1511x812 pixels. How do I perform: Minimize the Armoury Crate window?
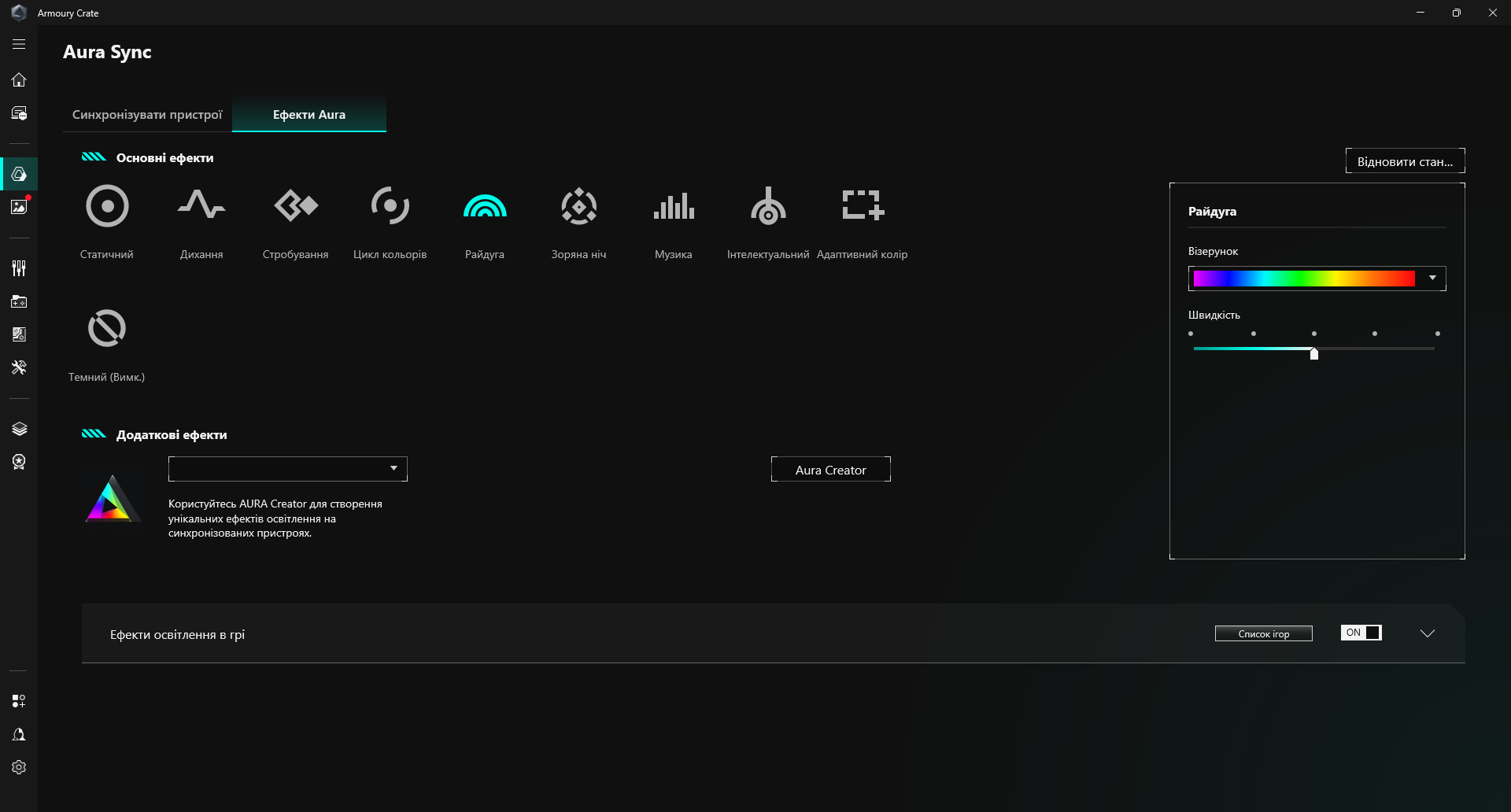click(1420, 13)
